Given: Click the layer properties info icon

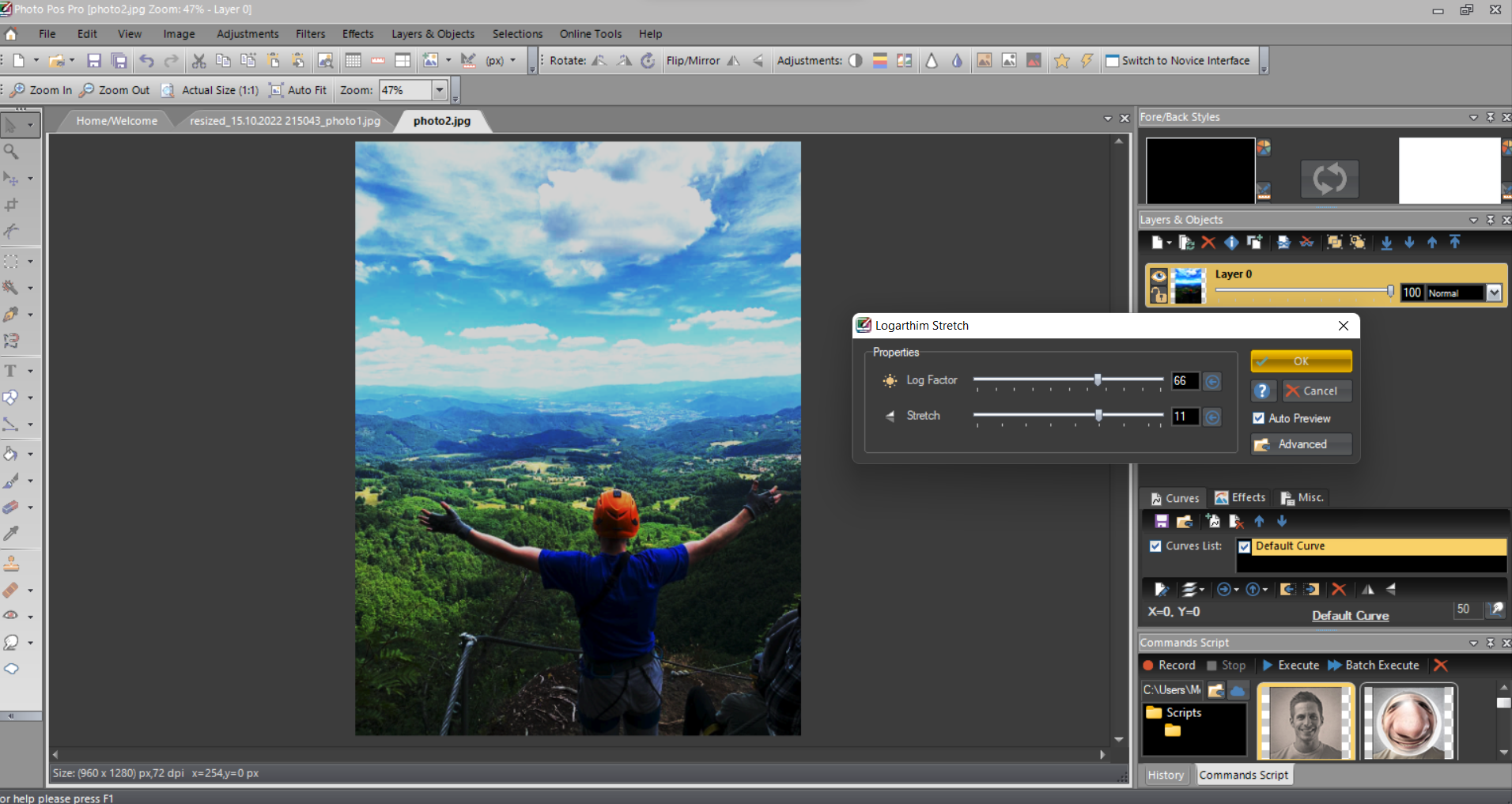Looking at the screenshot, I should coord(1231,243).
